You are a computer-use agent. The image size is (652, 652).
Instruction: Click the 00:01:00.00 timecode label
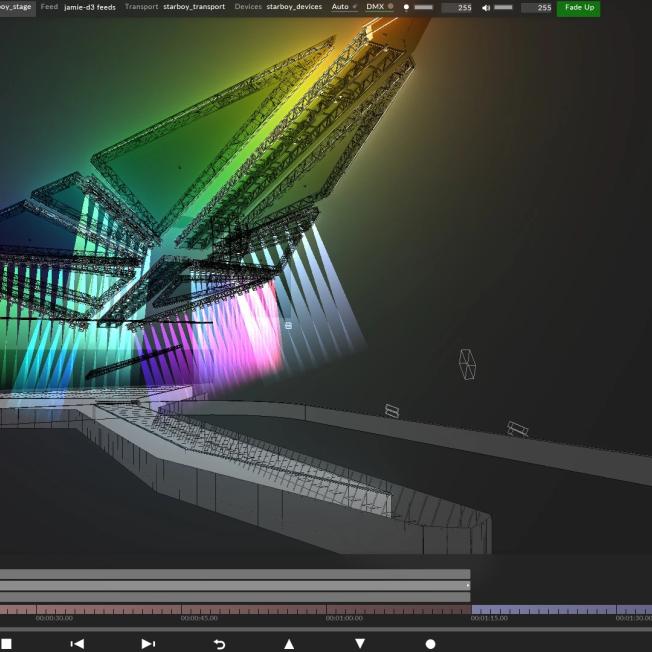(x=344, y=618)
